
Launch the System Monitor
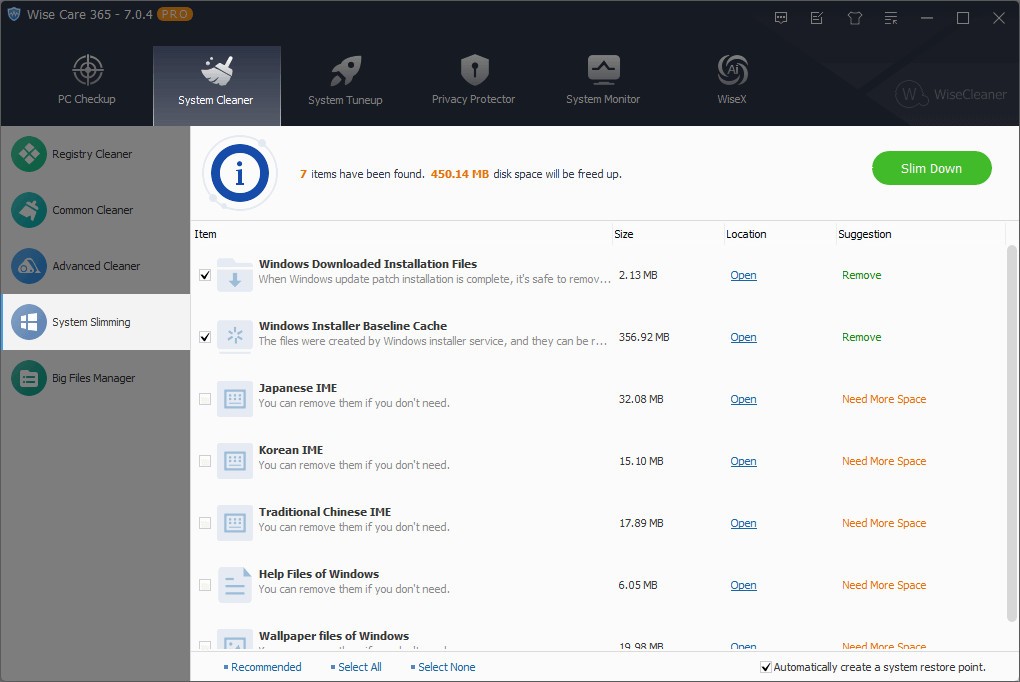coord(602,80)
